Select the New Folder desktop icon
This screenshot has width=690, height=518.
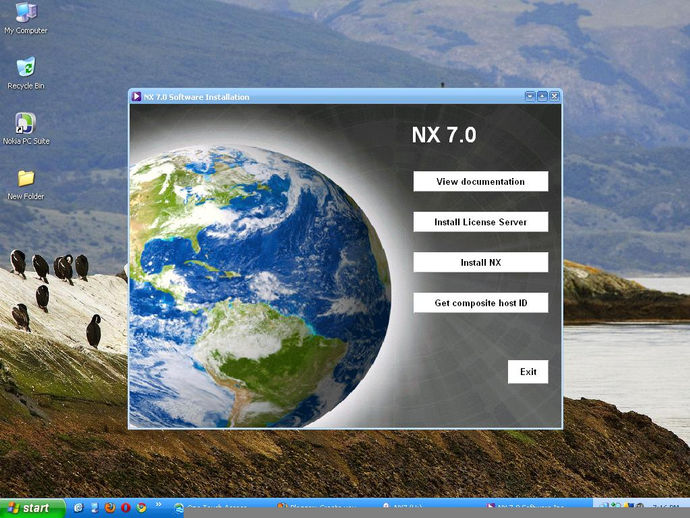point(26,185)
